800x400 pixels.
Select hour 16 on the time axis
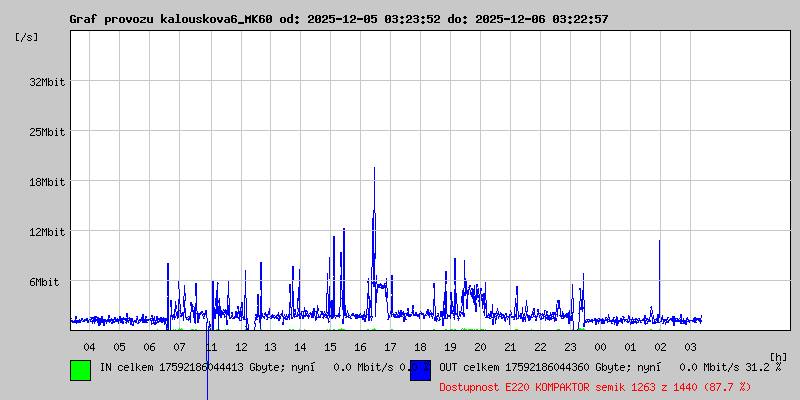(360, 346)
